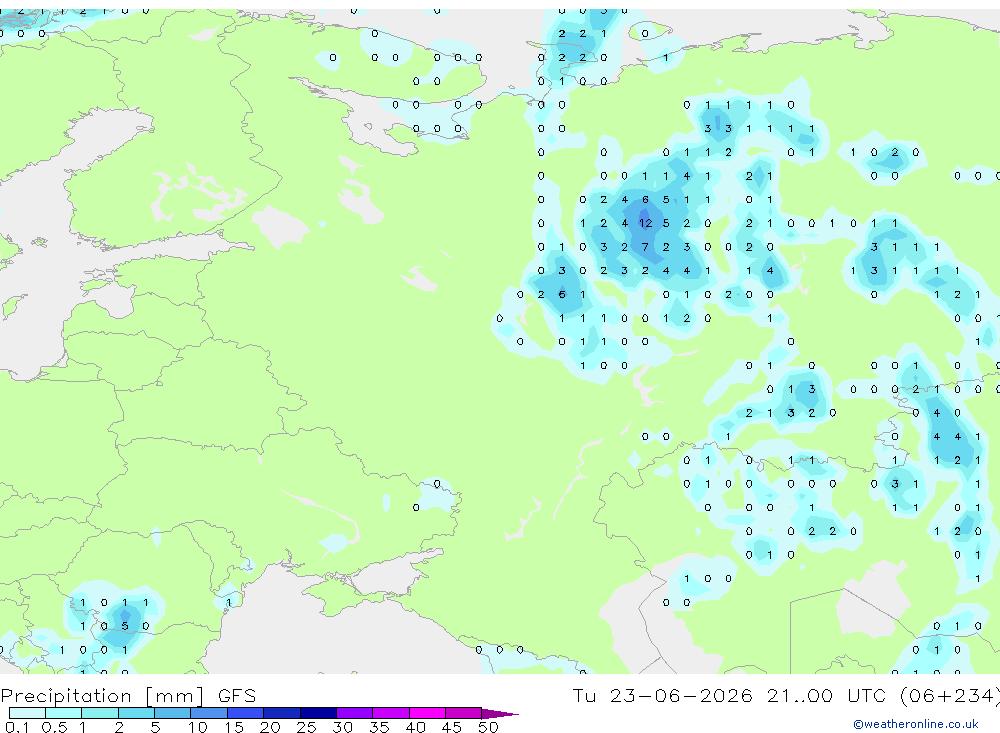Click the 10 legend scale label
The height and width of the screenshot is (733, 1000).
(x=197, y=727)
